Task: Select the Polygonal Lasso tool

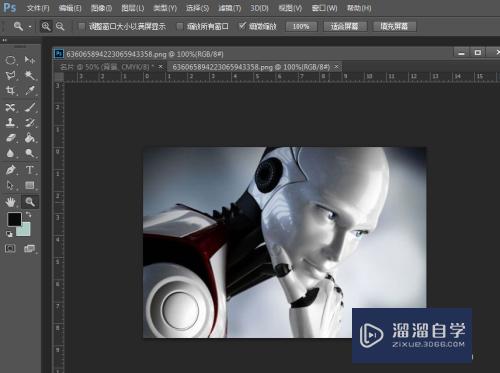Action: coord(10,75)
